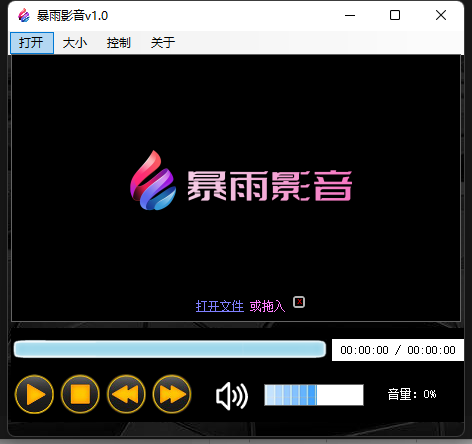Click the 00:00:00 / 00:00:00 time display
This screenshot has height=444, width=472.
pos(398,350)
